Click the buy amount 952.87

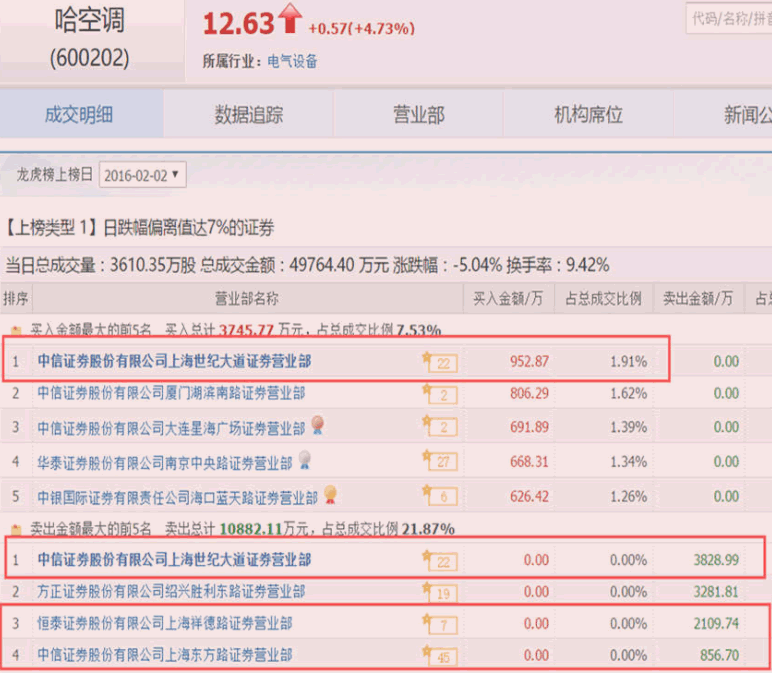point(529,361)
